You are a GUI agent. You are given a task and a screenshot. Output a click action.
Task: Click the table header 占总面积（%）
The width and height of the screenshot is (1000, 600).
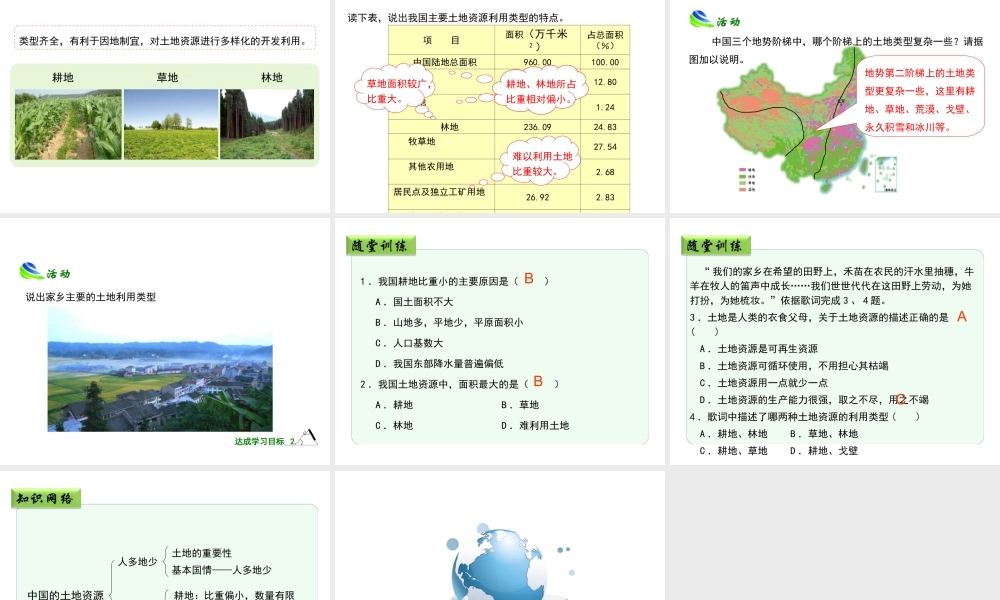(605, 40)
